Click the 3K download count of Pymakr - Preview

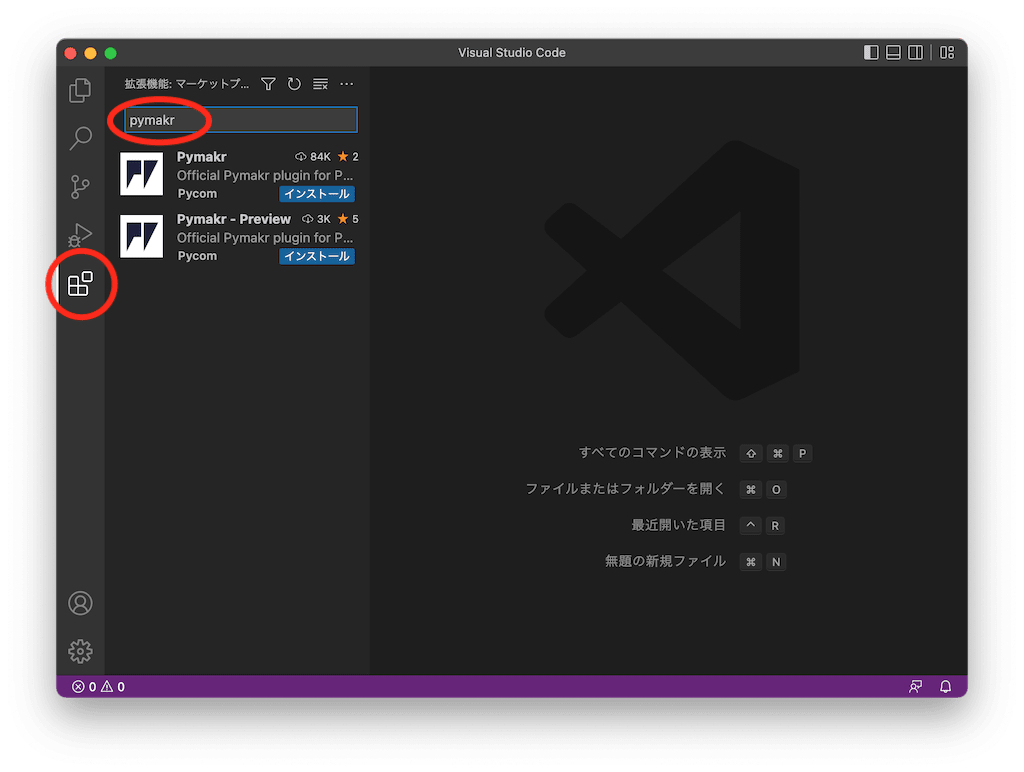pyautogui.click(x=316, y=219)
